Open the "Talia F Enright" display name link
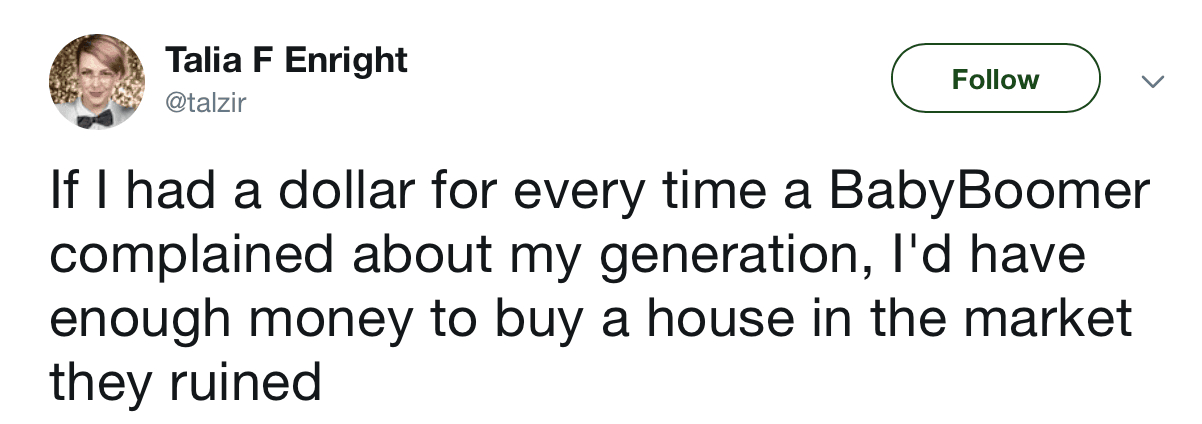The image size is (1202, 424). click(287, 61)
